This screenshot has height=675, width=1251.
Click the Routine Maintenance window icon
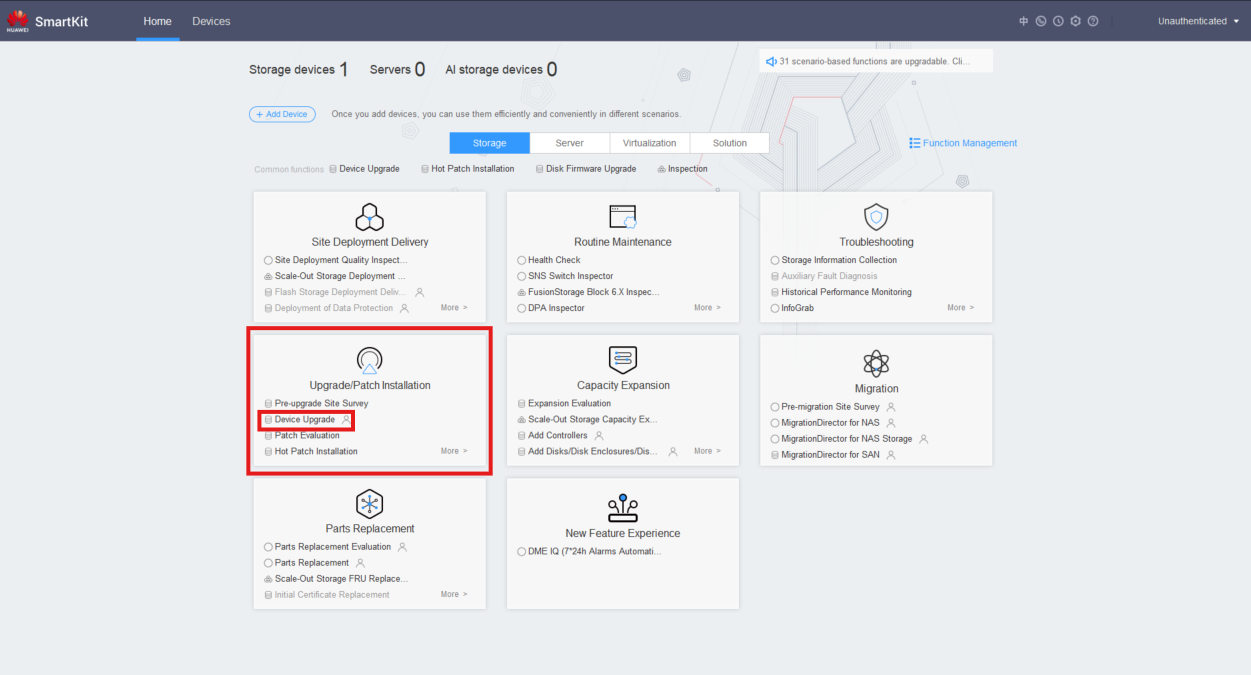tap(622, 216)
